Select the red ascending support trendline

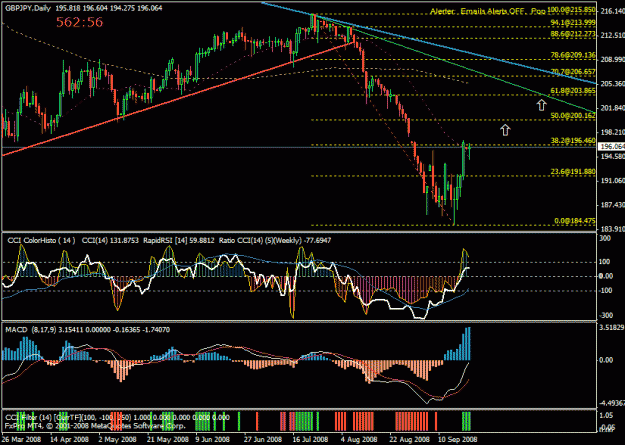(x=178, y=98)
